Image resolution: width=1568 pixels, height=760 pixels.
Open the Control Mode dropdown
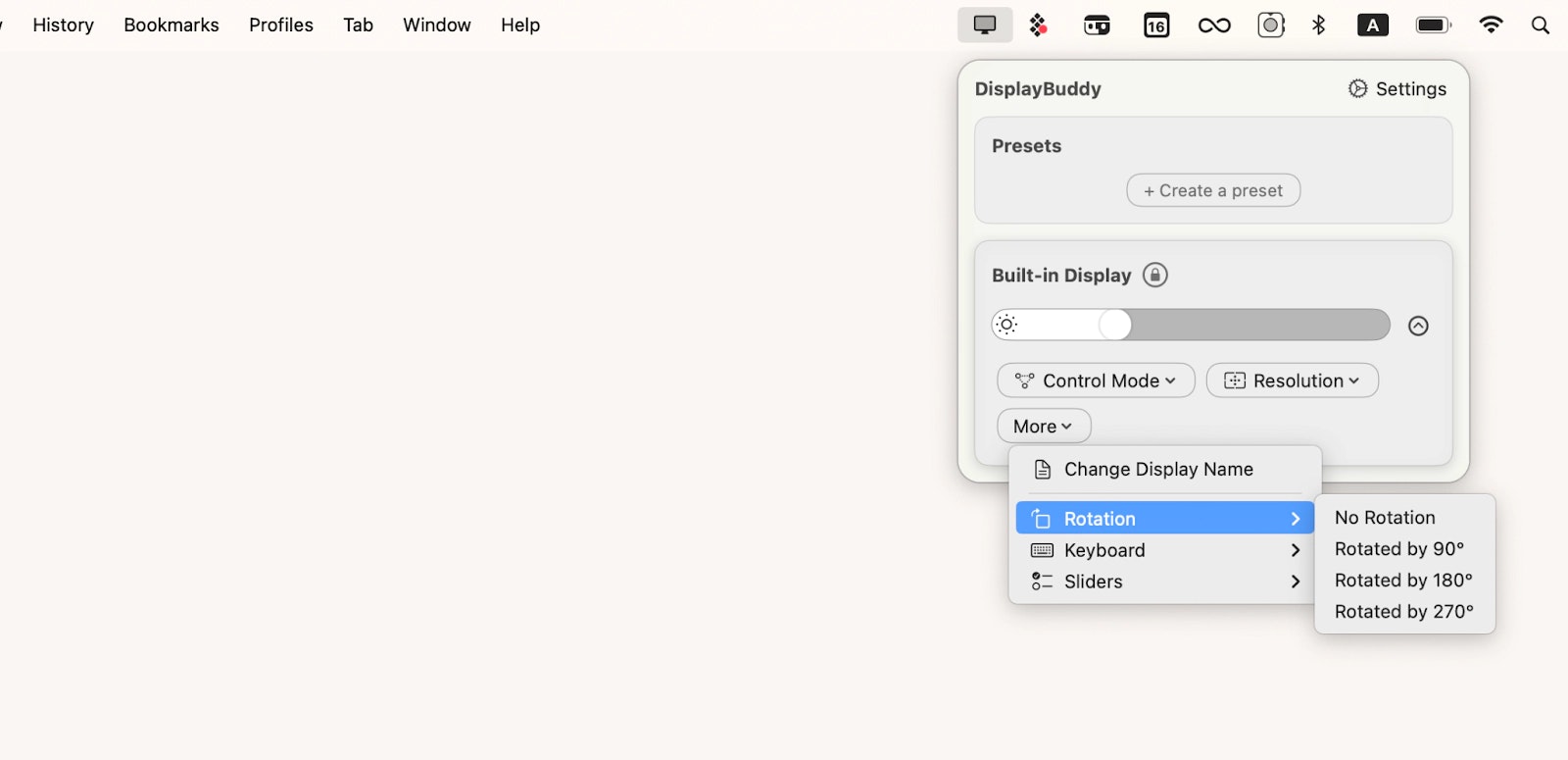[x=1096, y=380]
